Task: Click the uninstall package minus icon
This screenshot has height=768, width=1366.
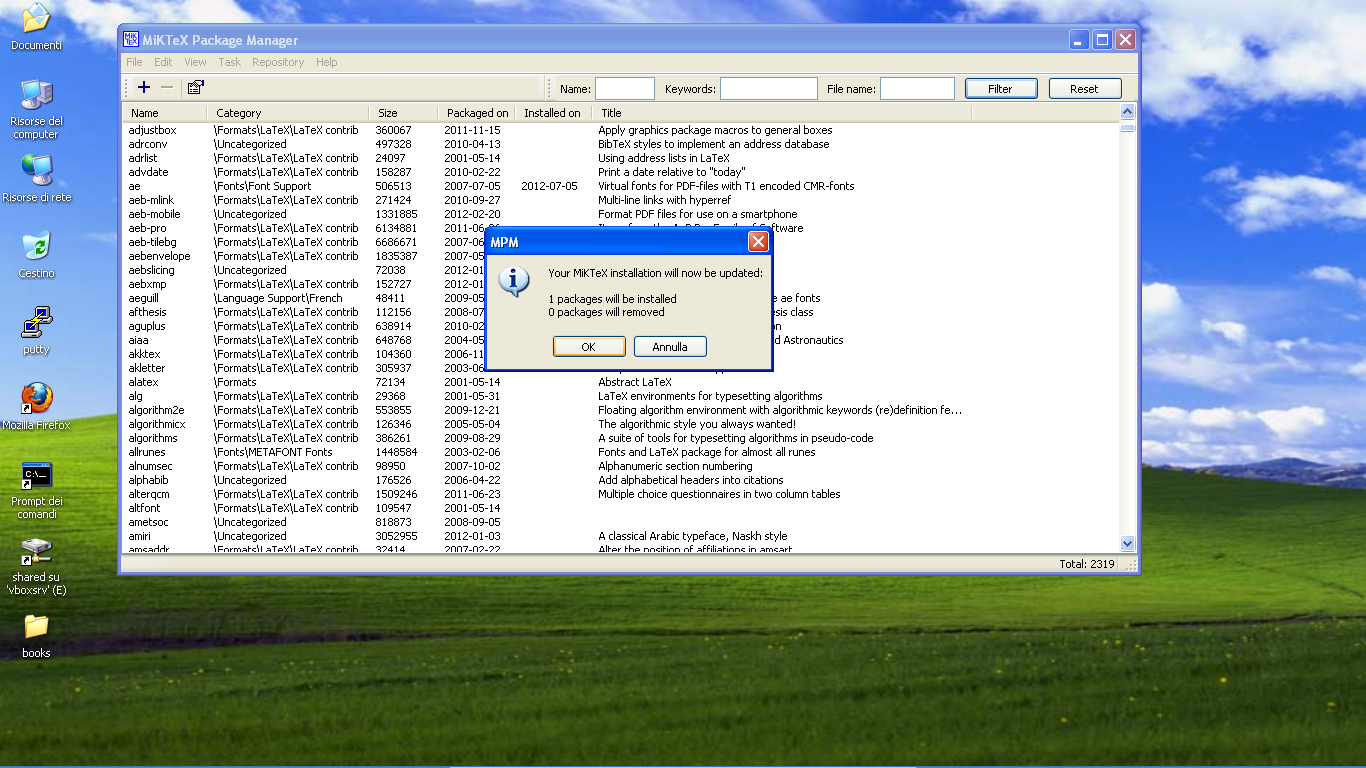Action: click(x=167, y=88)
